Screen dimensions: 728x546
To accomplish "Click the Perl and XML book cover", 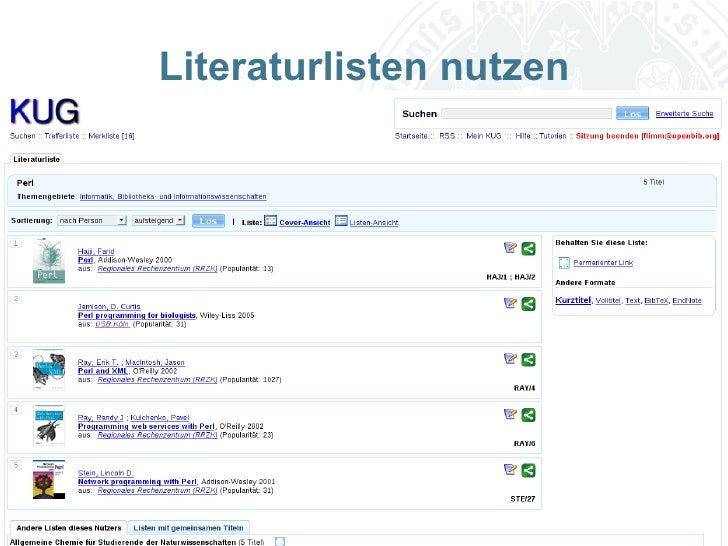I will click(x=49, y=370).
